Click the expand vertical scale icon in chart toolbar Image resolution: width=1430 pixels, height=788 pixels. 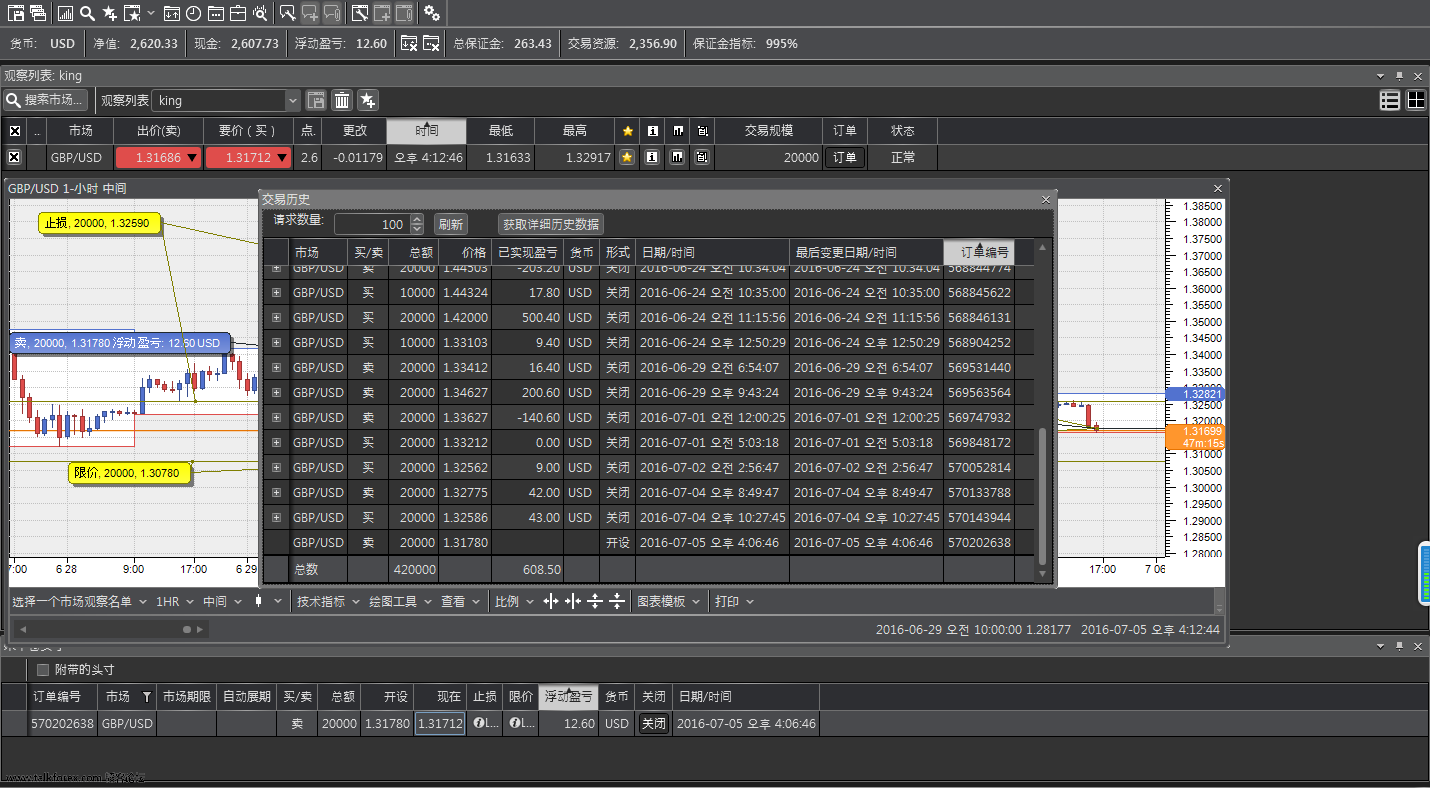[x=595, y=601]
